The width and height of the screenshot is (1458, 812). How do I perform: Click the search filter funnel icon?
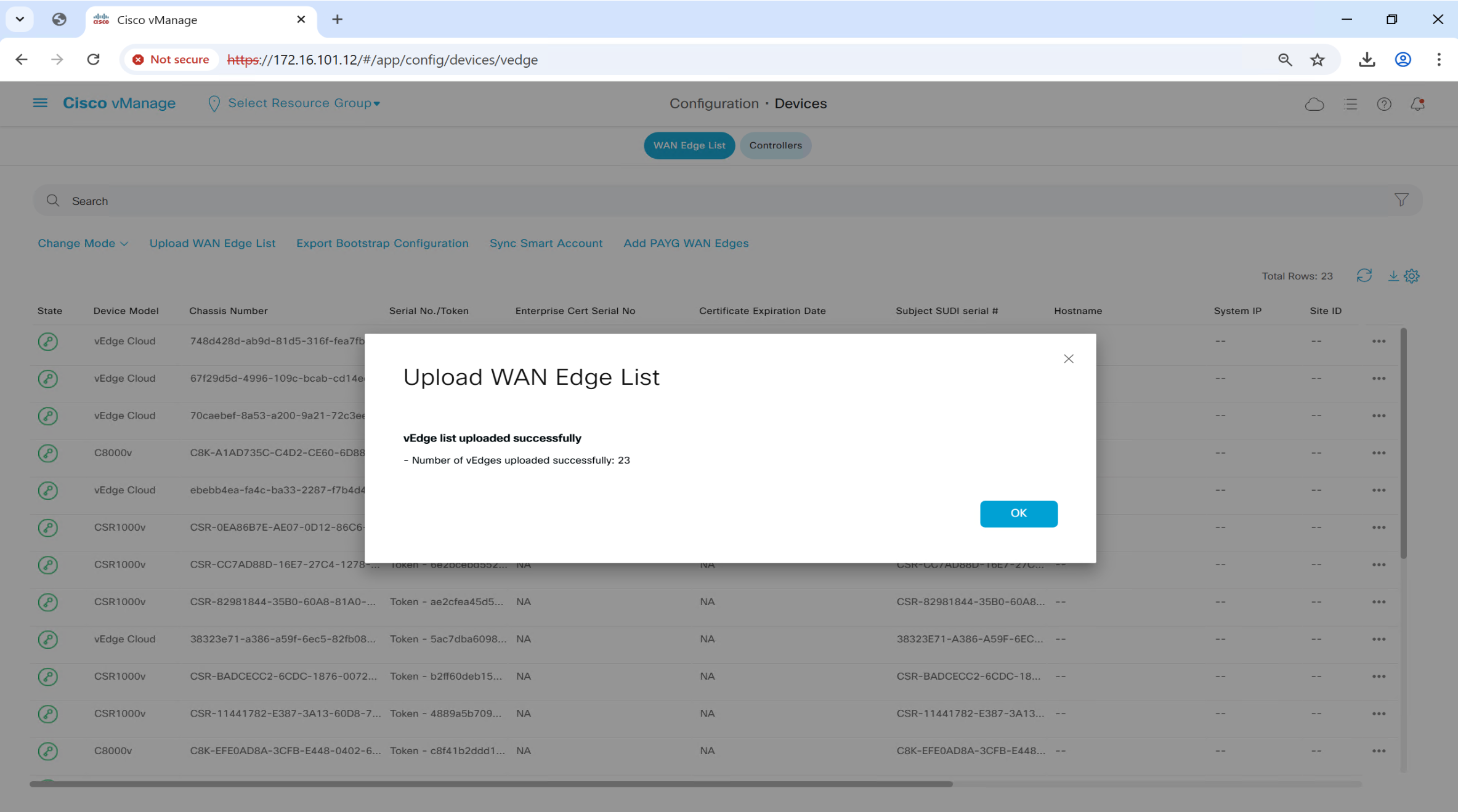coord(1401,200)
